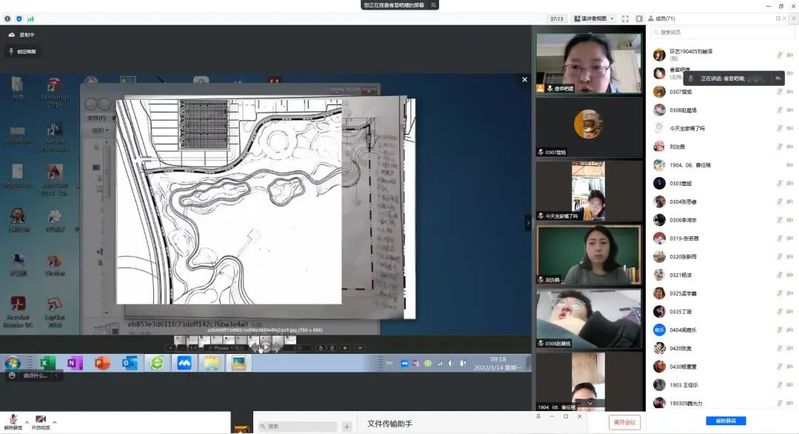
Task: Open Excel from the shared taskbar
Action: [45, 364]
